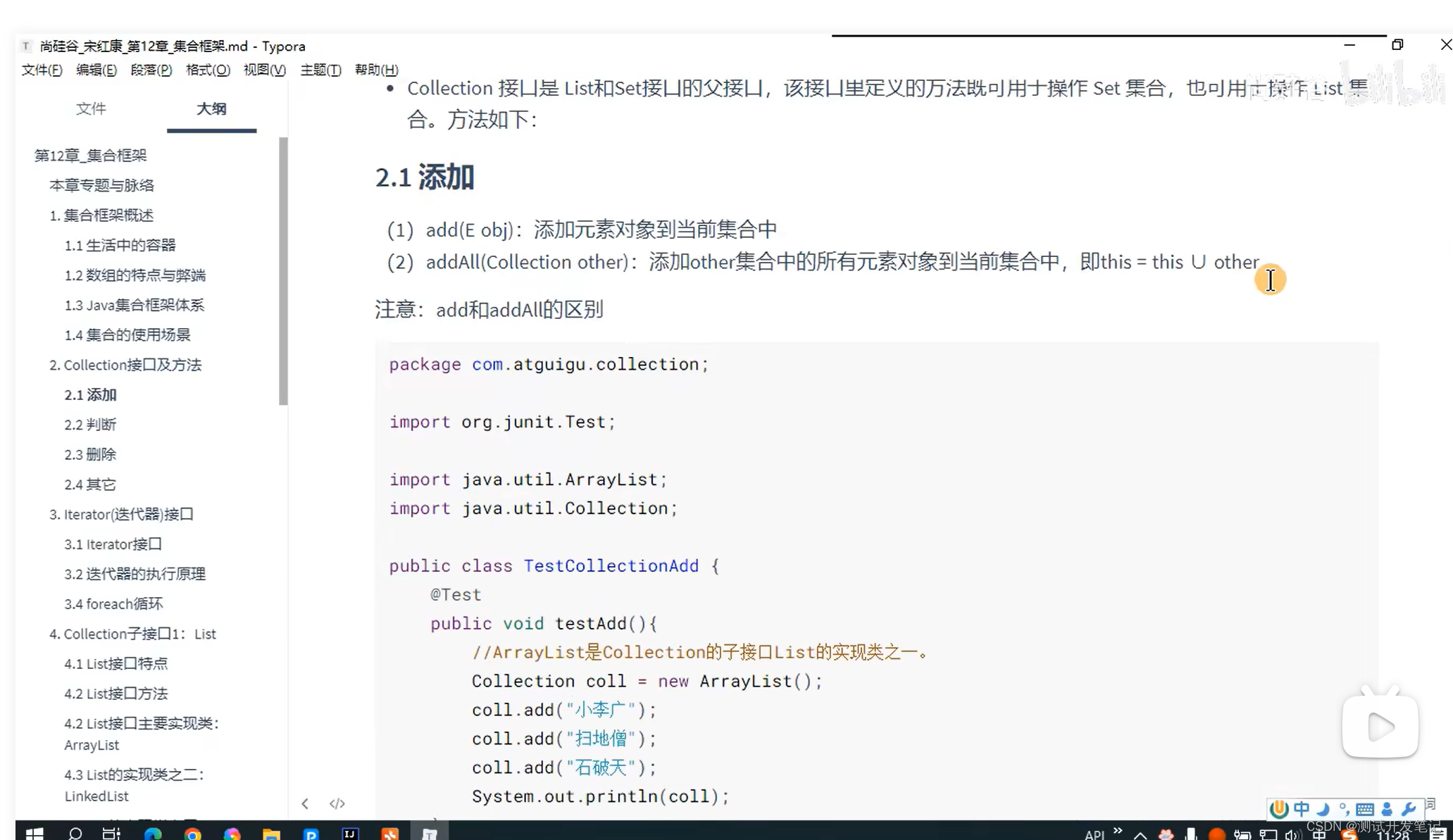Select outline item 2.2 判断
The image size is (1453, 840).
click(90, 425)
